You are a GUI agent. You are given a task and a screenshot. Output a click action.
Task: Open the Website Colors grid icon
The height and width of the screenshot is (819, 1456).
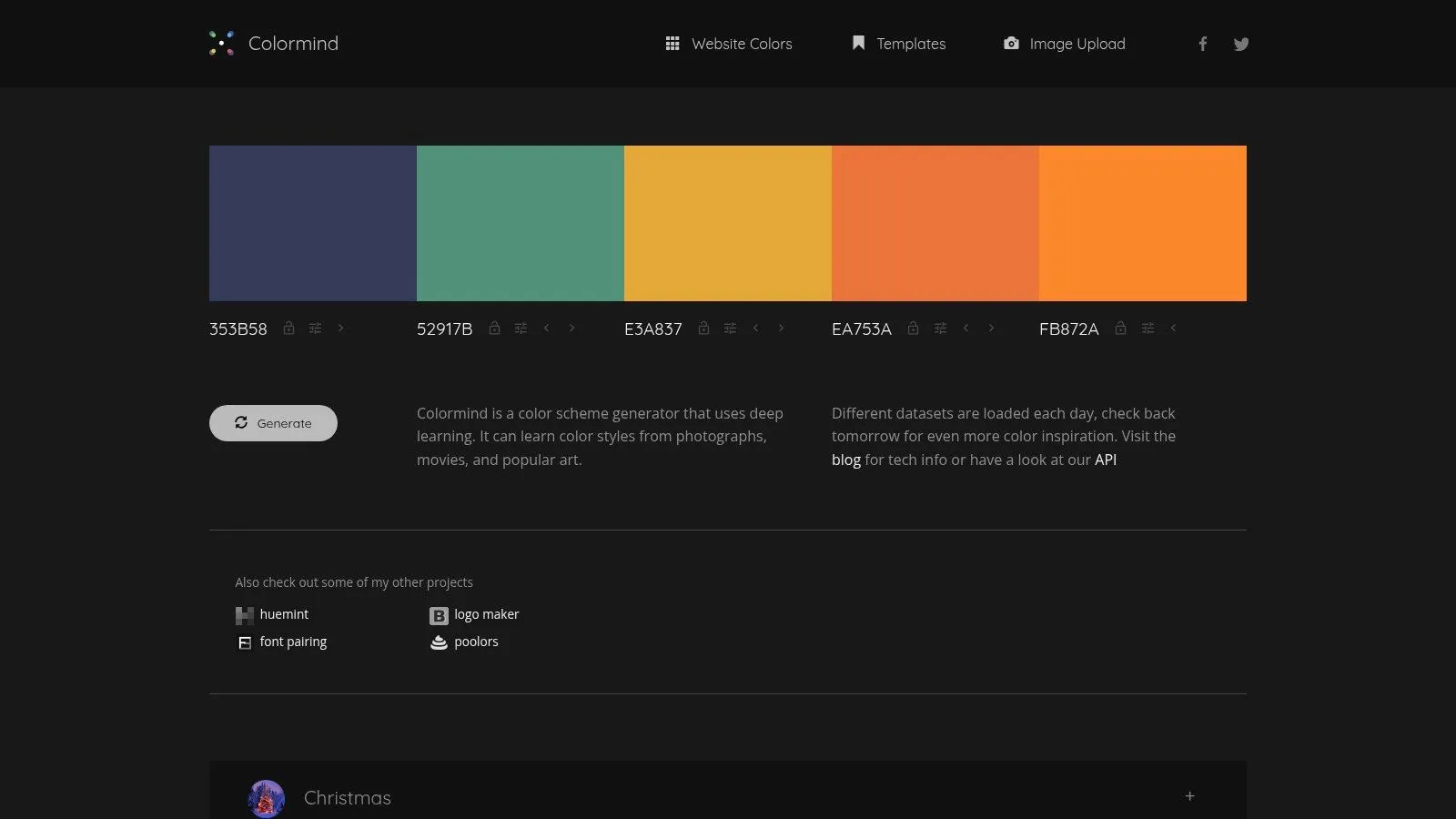click(x=672, y=43)
